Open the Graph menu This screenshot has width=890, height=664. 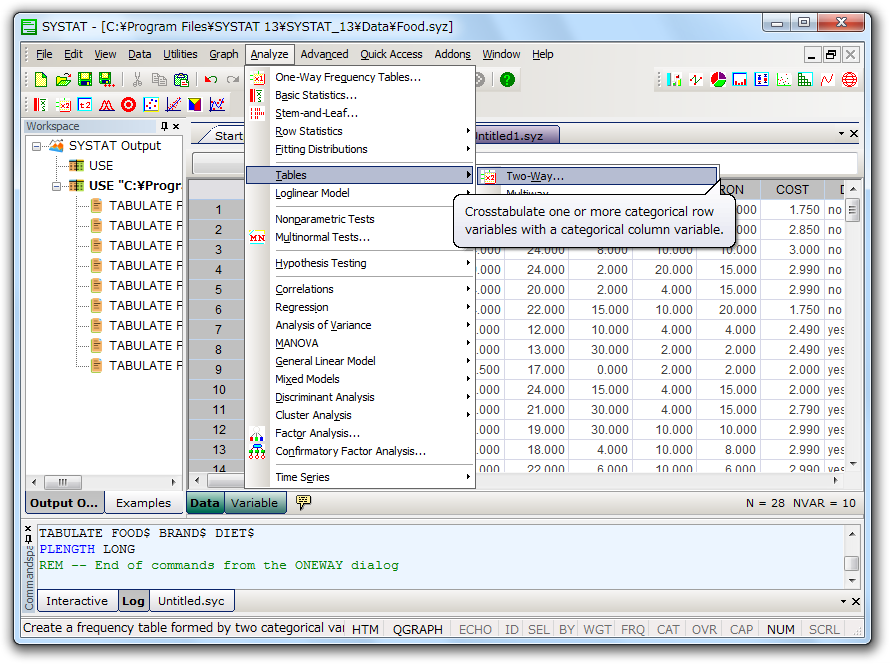pyautogui.click(x=224, y=54)
